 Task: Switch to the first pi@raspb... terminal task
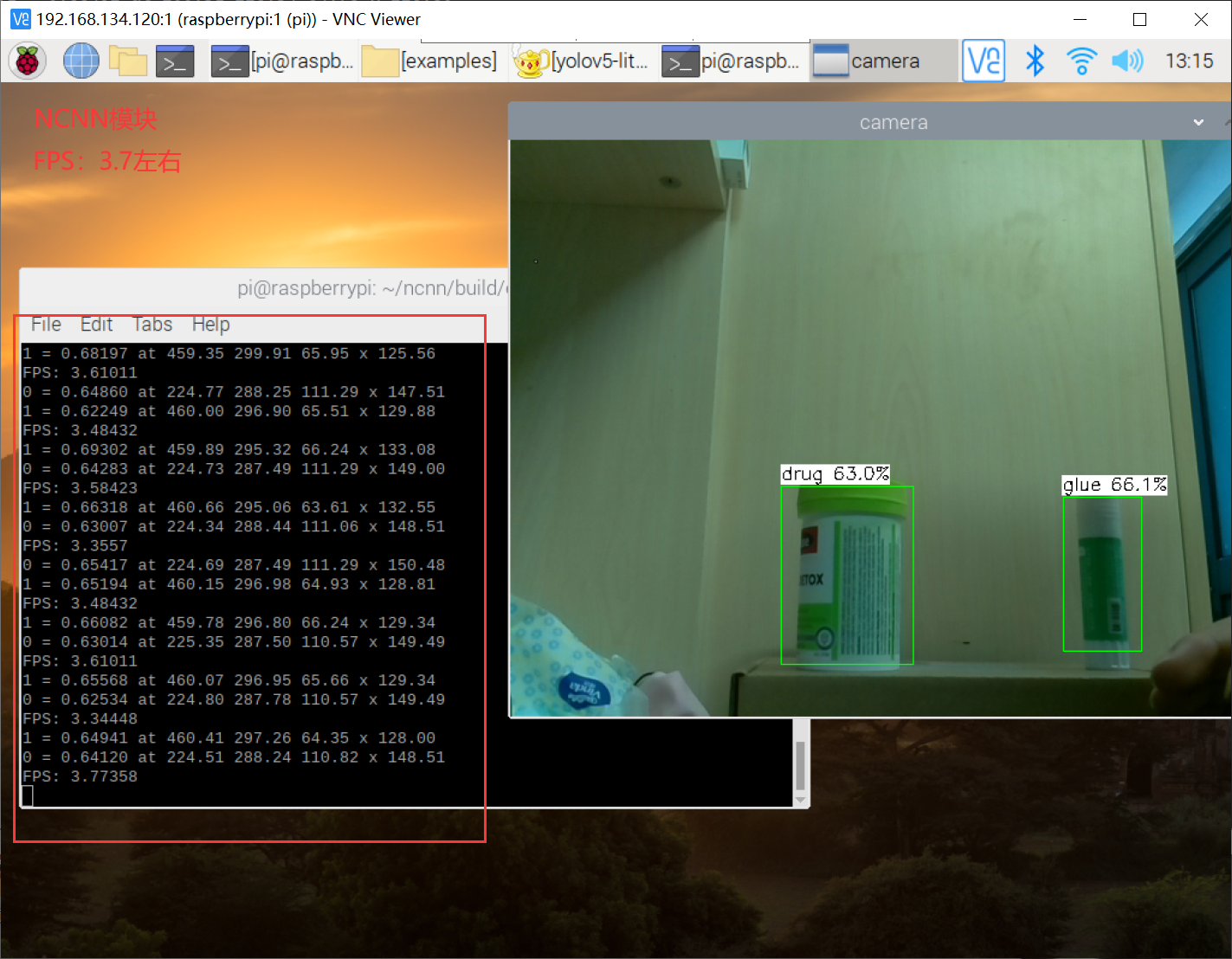point(283,61)
